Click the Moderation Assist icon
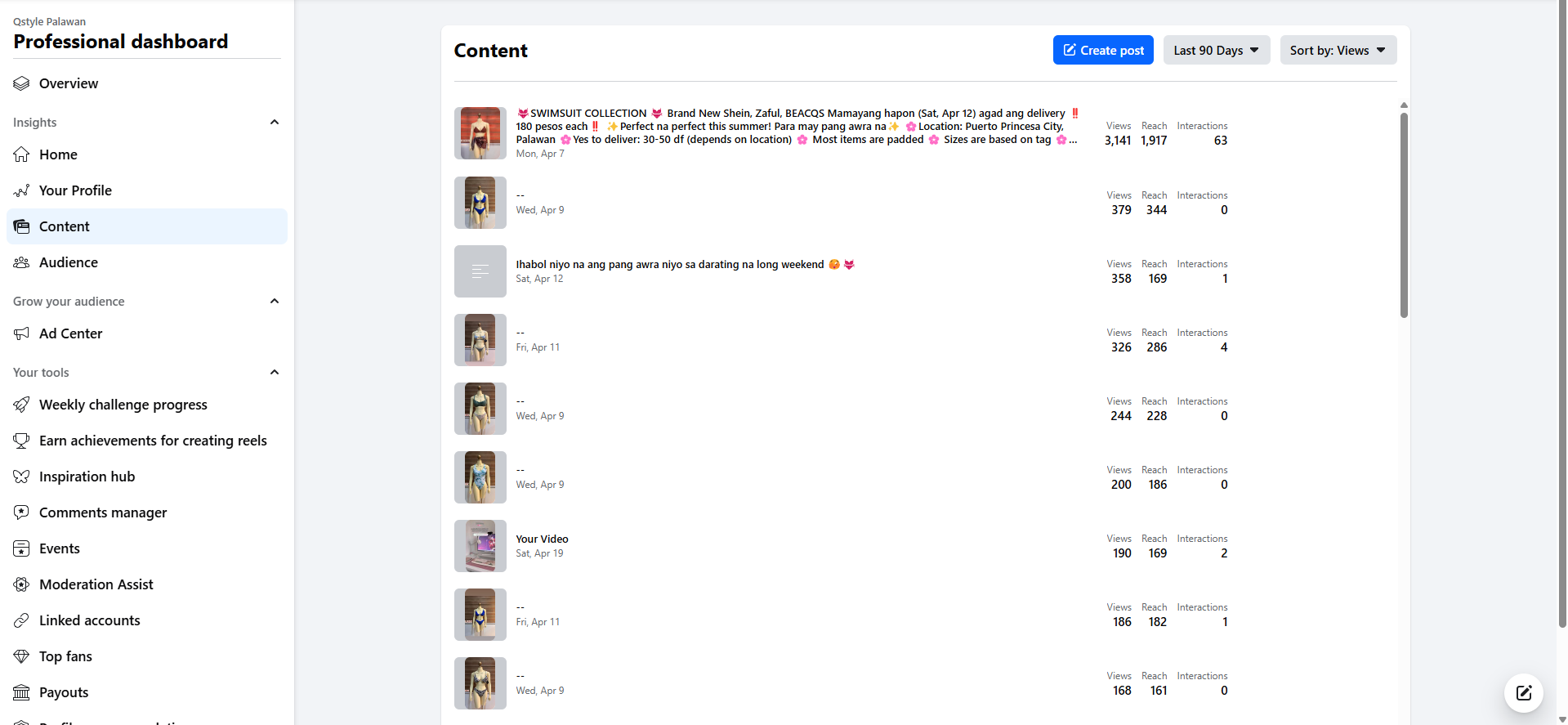Screen dimensions: 1568x725 tap(21, 584)
